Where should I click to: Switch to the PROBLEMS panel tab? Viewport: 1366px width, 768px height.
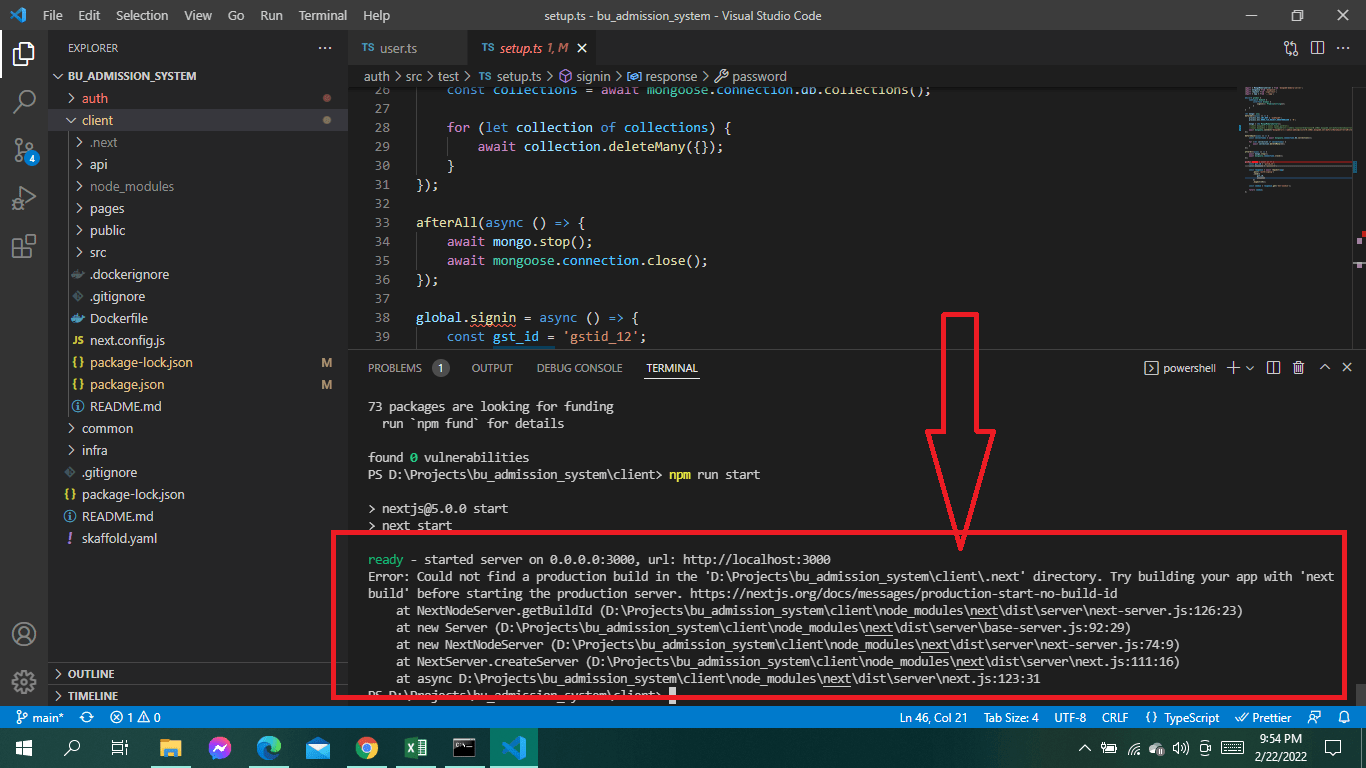(x=408, y=368)
